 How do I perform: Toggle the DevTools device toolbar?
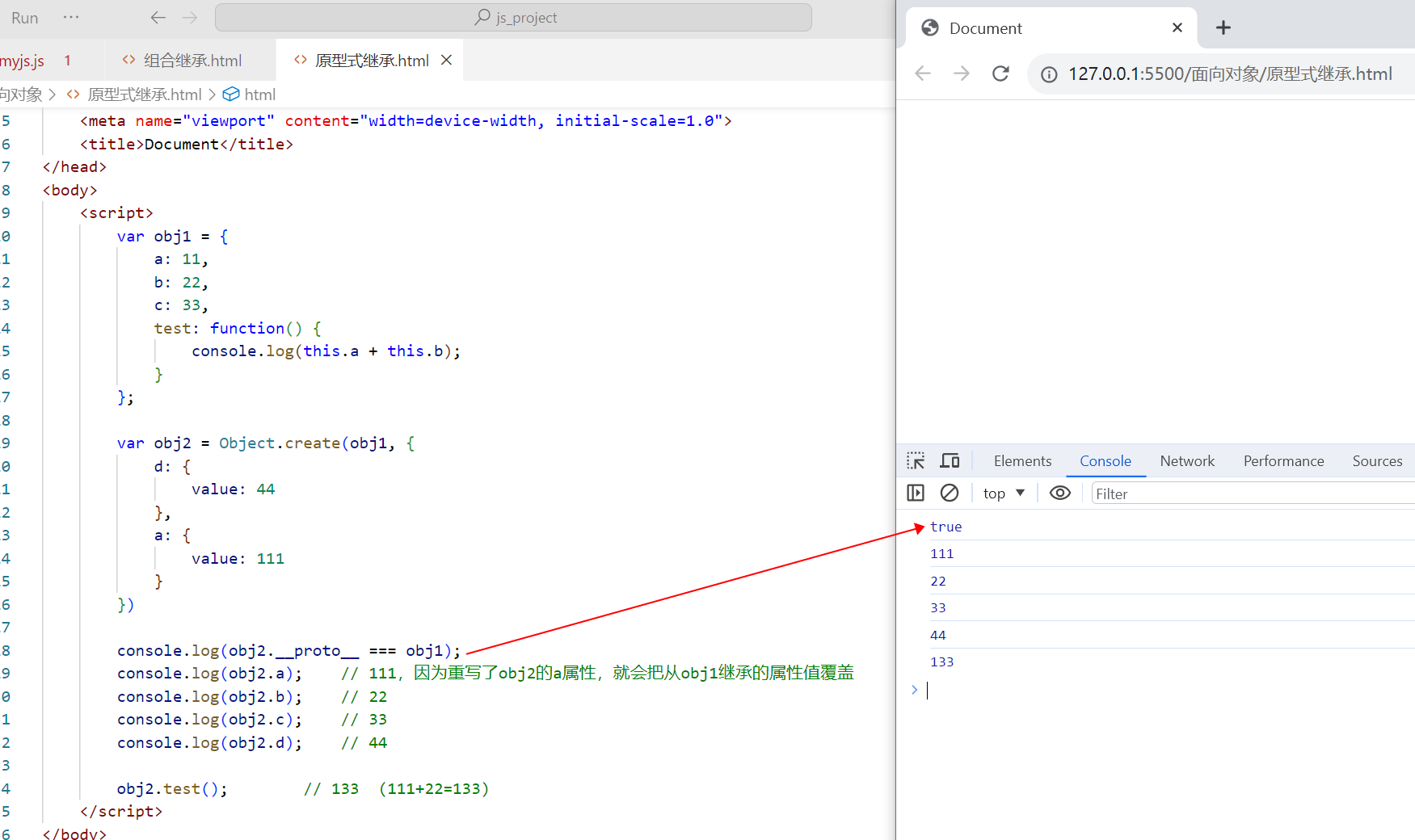tap(950, 461)
